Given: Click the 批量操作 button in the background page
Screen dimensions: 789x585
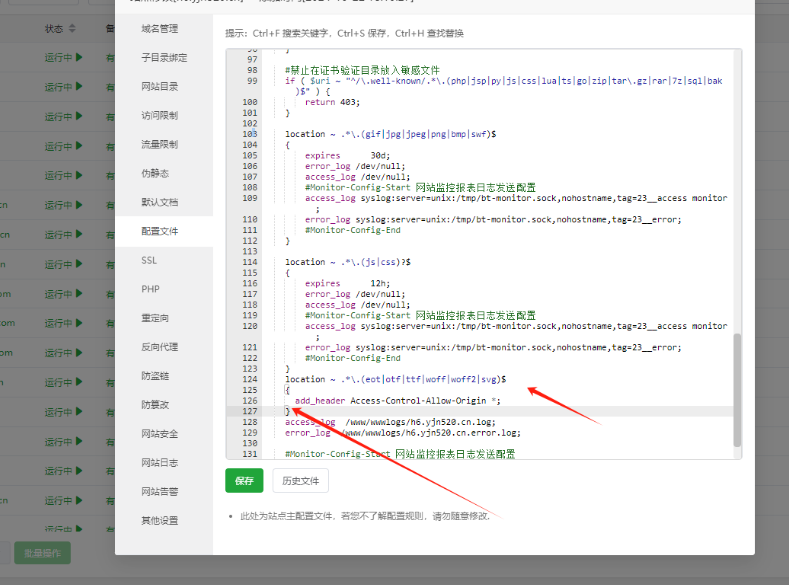Looking at the screenshot, I should [42, 553].
